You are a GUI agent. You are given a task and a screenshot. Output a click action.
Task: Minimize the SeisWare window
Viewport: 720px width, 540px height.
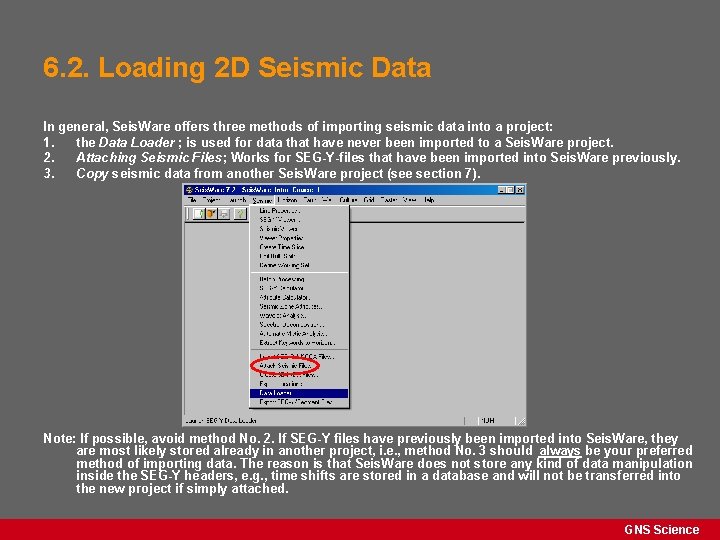click(502, 190)
